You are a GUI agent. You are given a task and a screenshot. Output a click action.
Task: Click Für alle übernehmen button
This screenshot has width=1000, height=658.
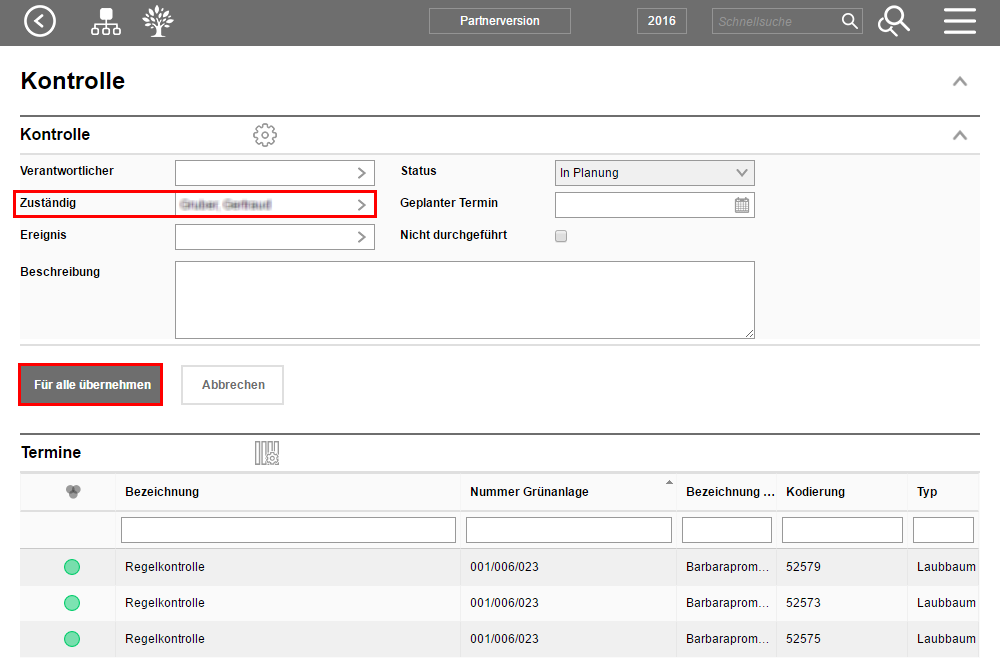(x=91, y=385)
